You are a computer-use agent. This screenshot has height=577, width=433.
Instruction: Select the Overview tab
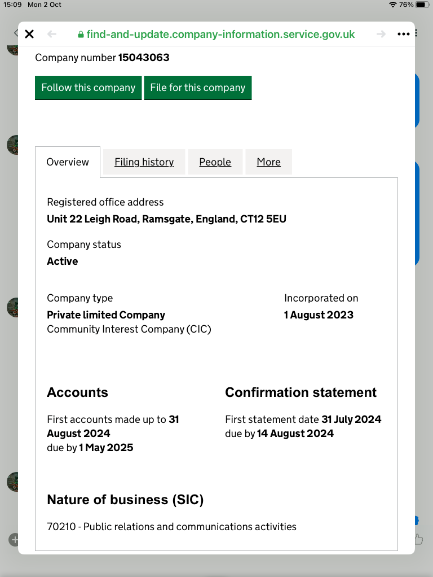click(68, 162)
